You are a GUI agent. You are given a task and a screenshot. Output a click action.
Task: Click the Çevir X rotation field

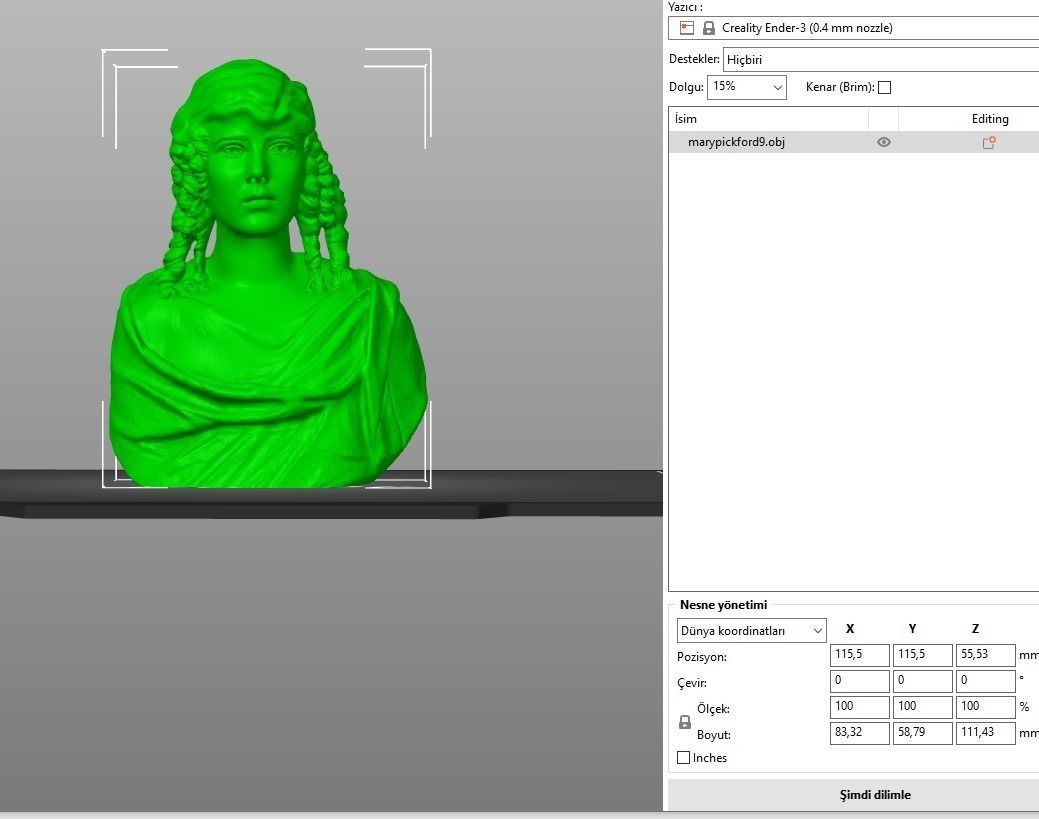pos(859,681)
